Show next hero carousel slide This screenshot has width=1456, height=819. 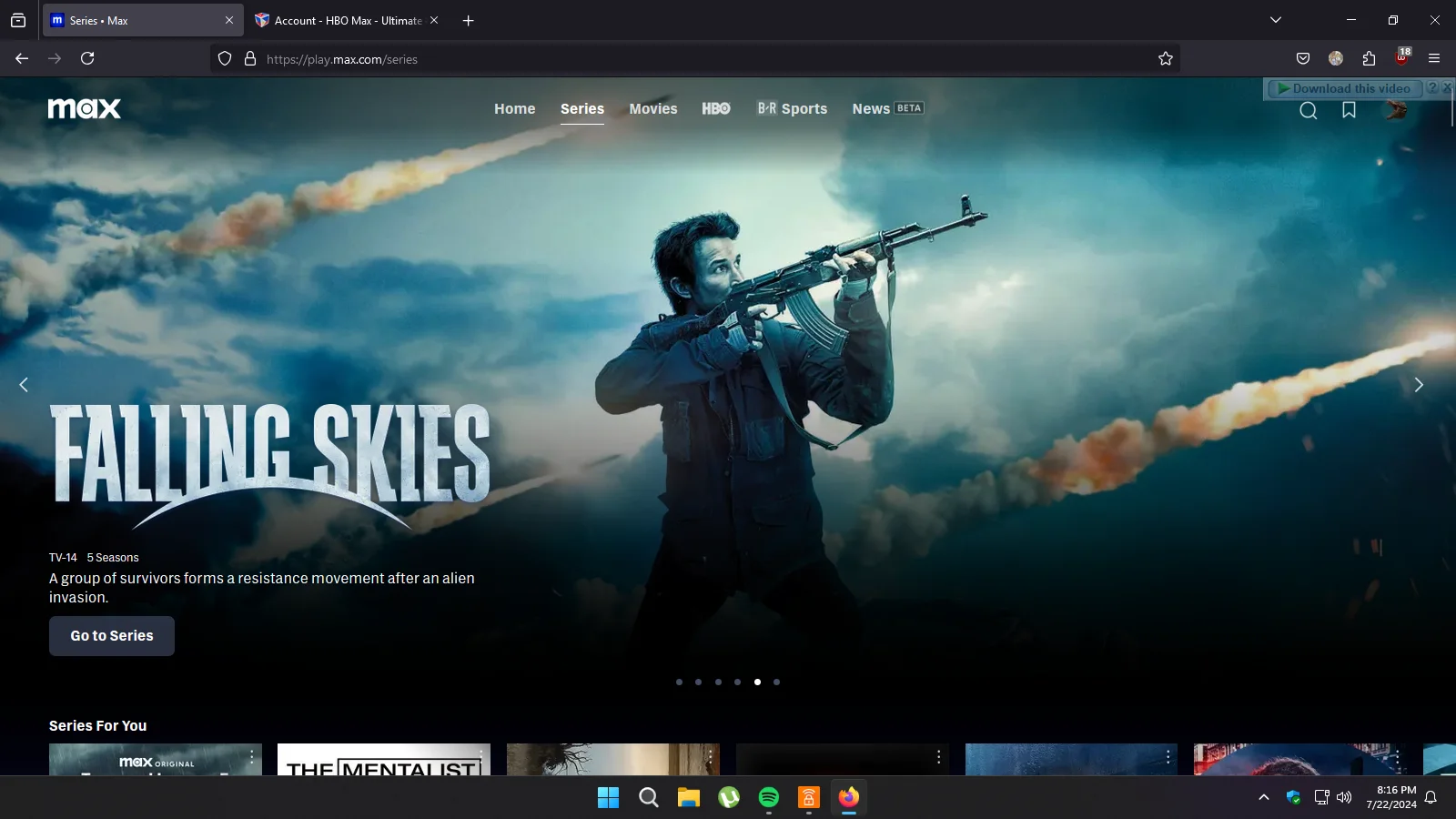(x=1418, y=385)
